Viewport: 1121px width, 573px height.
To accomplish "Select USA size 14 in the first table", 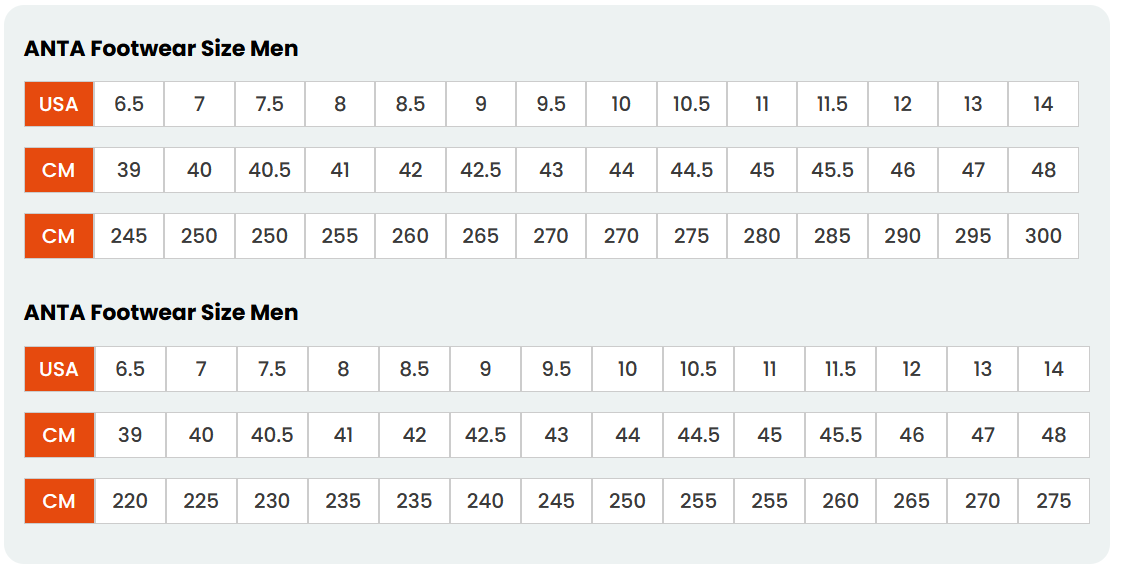I will (1043, 104).
